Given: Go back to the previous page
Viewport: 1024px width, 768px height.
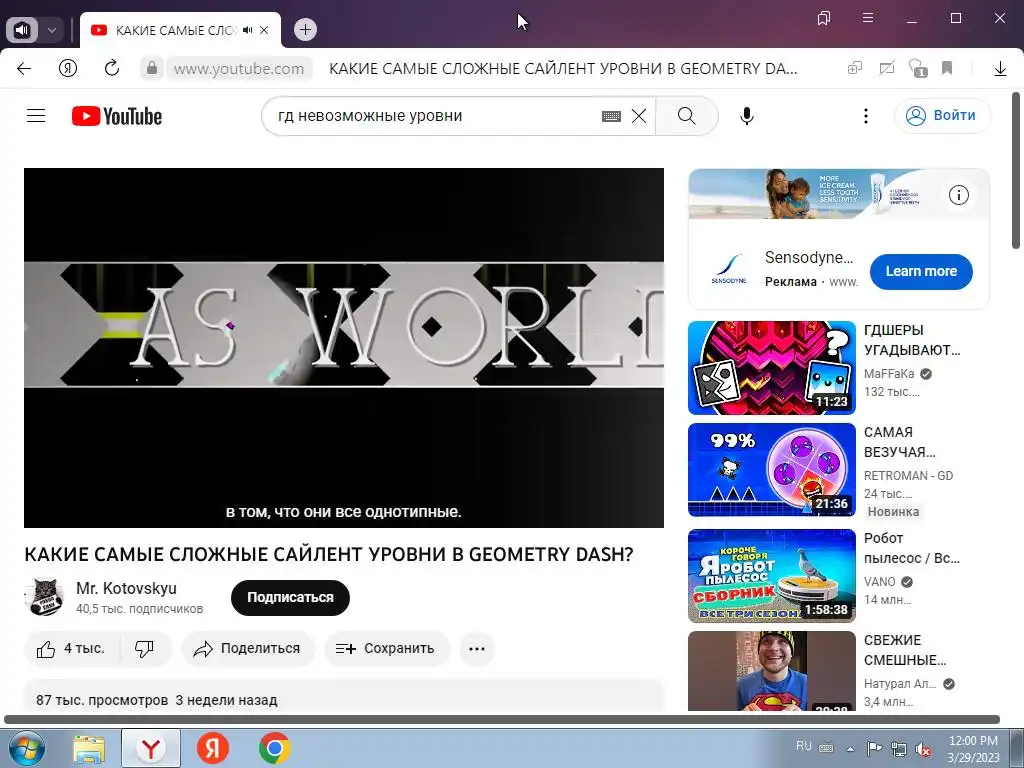Looking at the screenshot, I should click(x=24, y=68).
